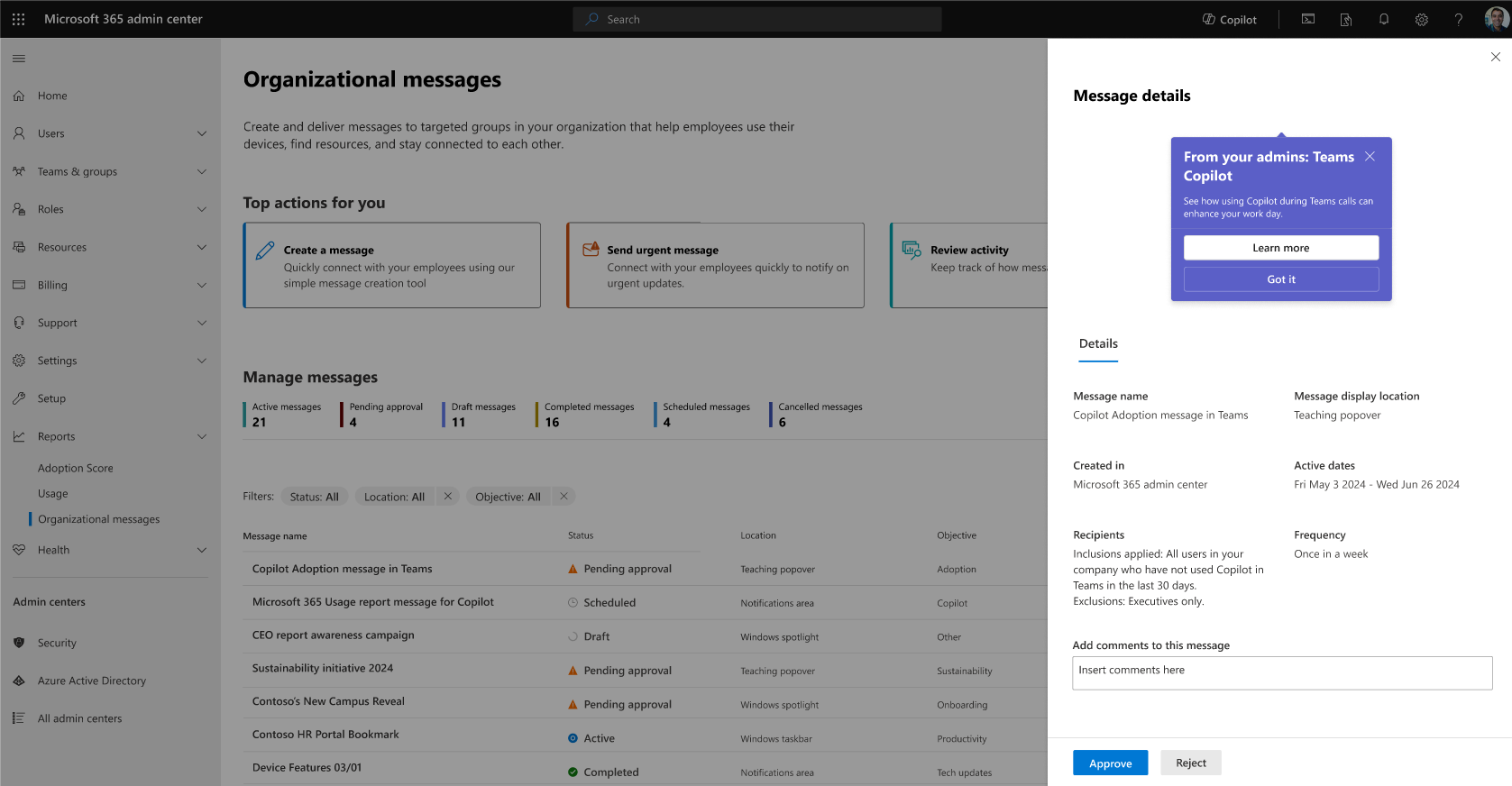Select the Details tab
This screenshot has height=786, width=1512.
coord(1098,344)
